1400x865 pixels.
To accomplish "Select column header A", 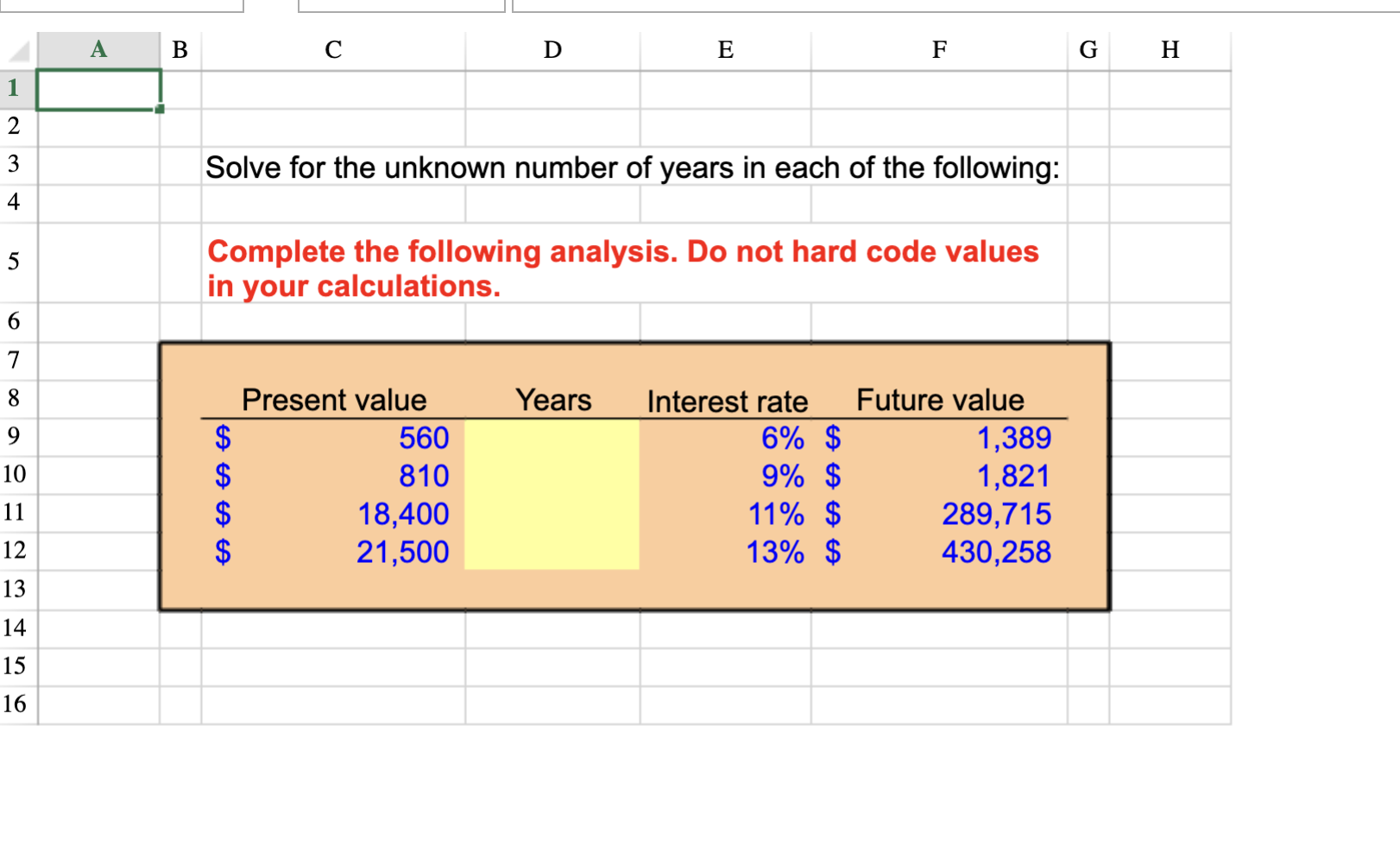I will (x=98, y=49).
